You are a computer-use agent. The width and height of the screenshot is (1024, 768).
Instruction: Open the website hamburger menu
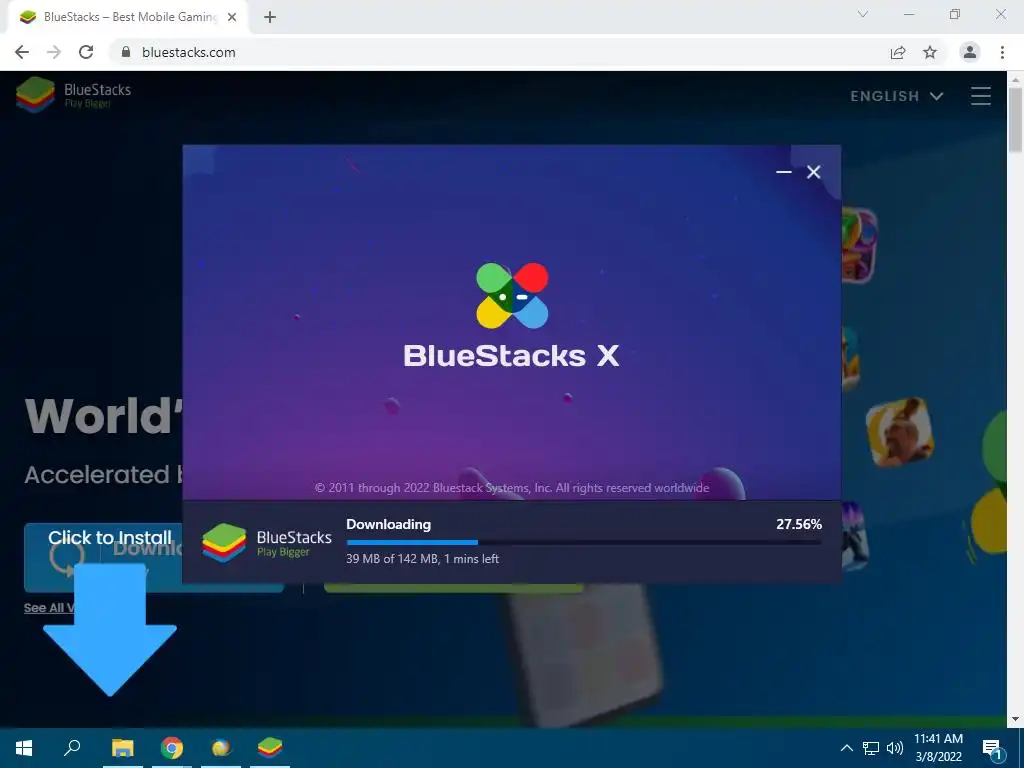[x=980, y=96]
